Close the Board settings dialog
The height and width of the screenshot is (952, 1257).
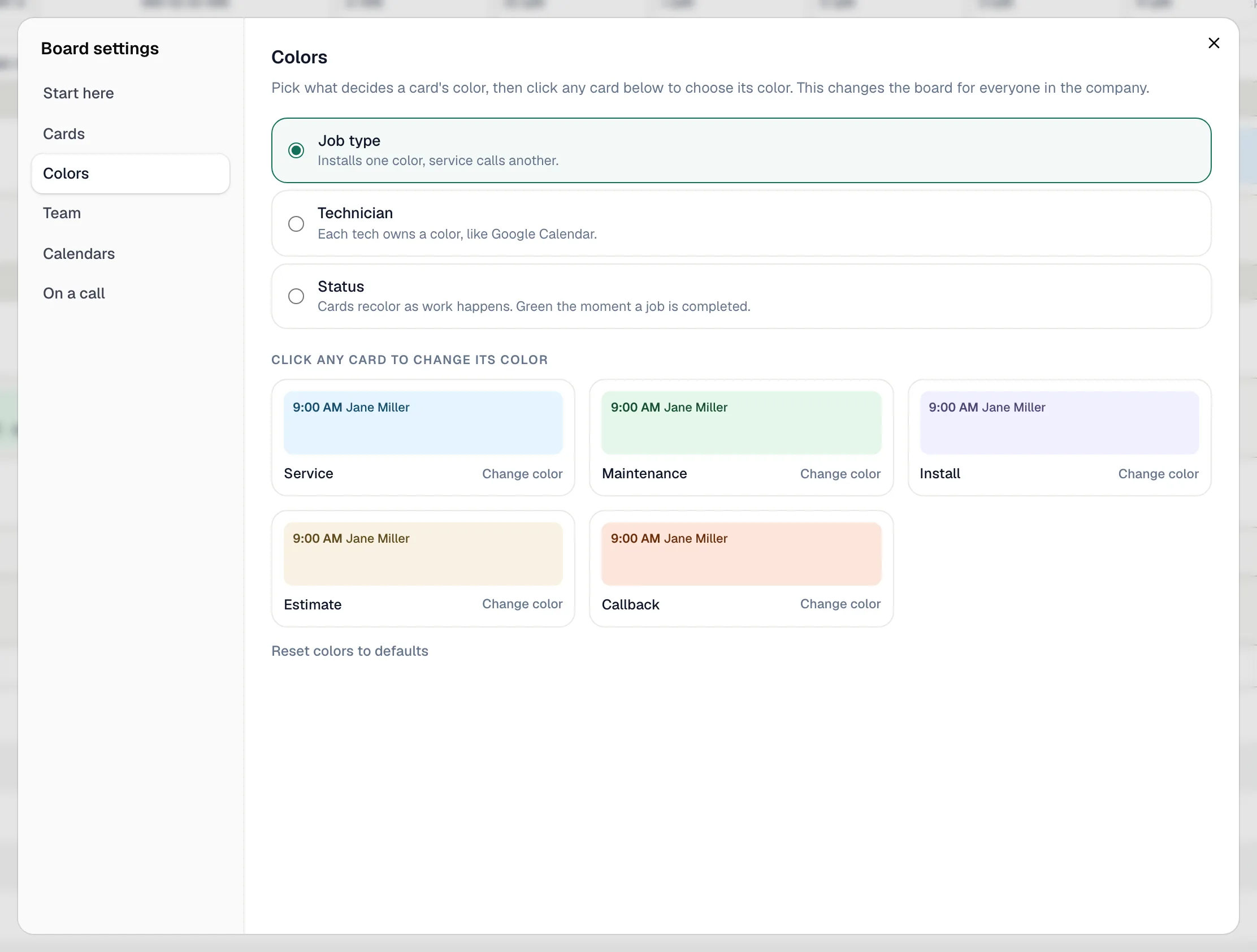(1213, 43)
